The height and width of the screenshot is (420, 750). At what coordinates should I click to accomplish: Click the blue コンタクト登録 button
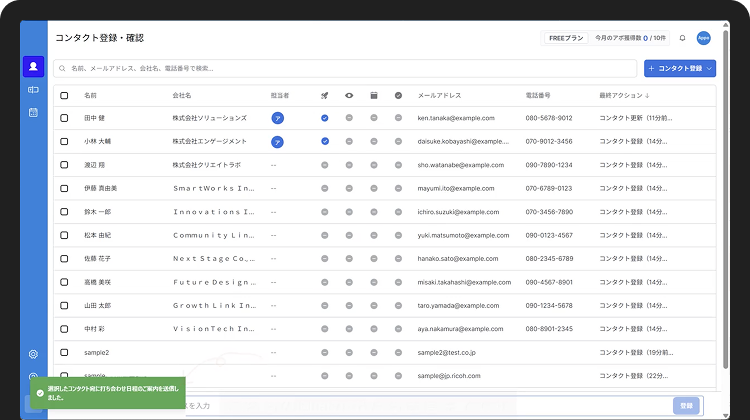680,68
